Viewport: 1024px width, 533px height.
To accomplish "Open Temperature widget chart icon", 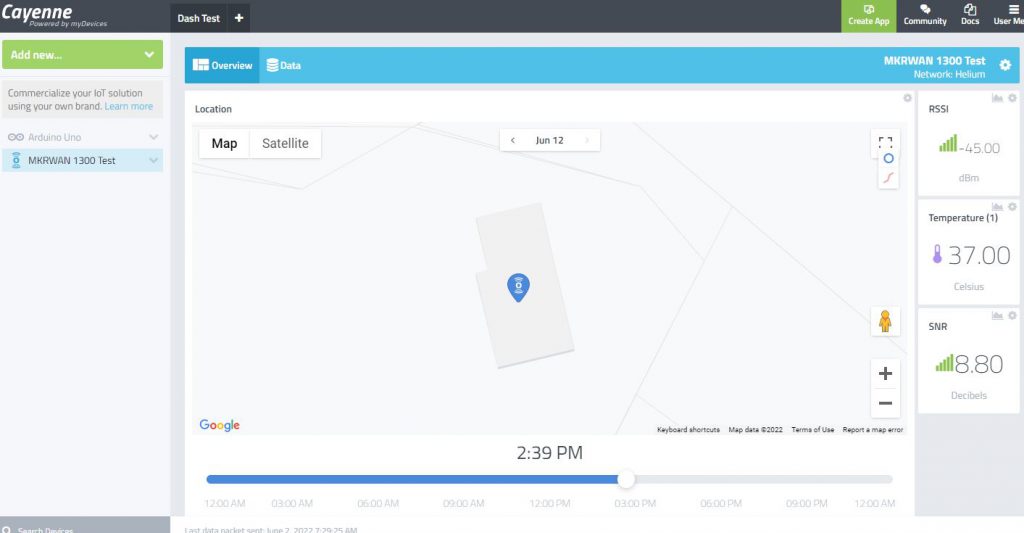I will coord(997,206).
